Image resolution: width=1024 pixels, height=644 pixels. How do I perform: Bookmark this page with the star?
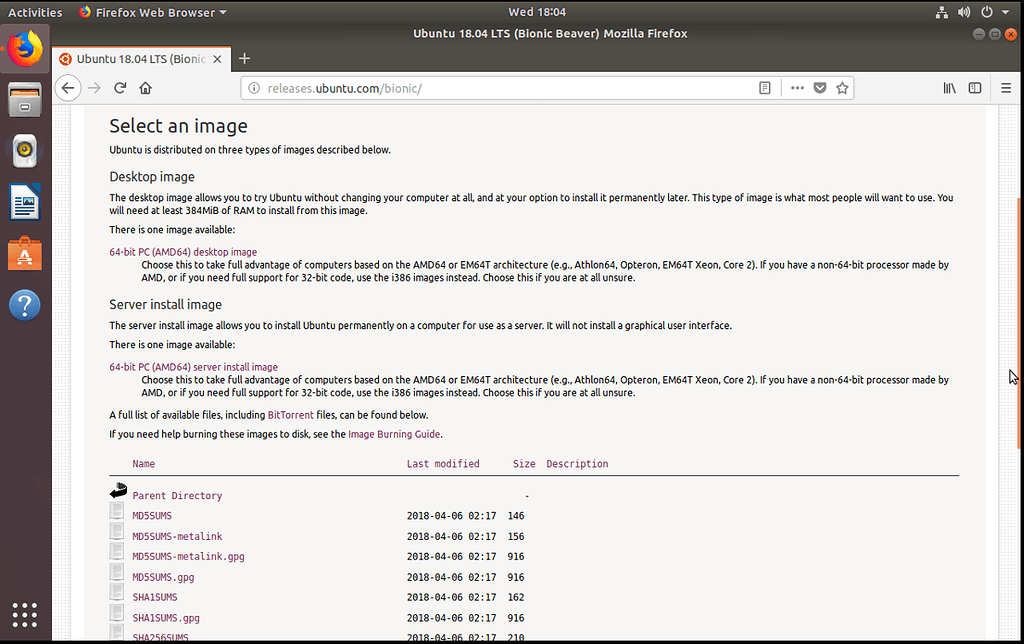[841, 88]
